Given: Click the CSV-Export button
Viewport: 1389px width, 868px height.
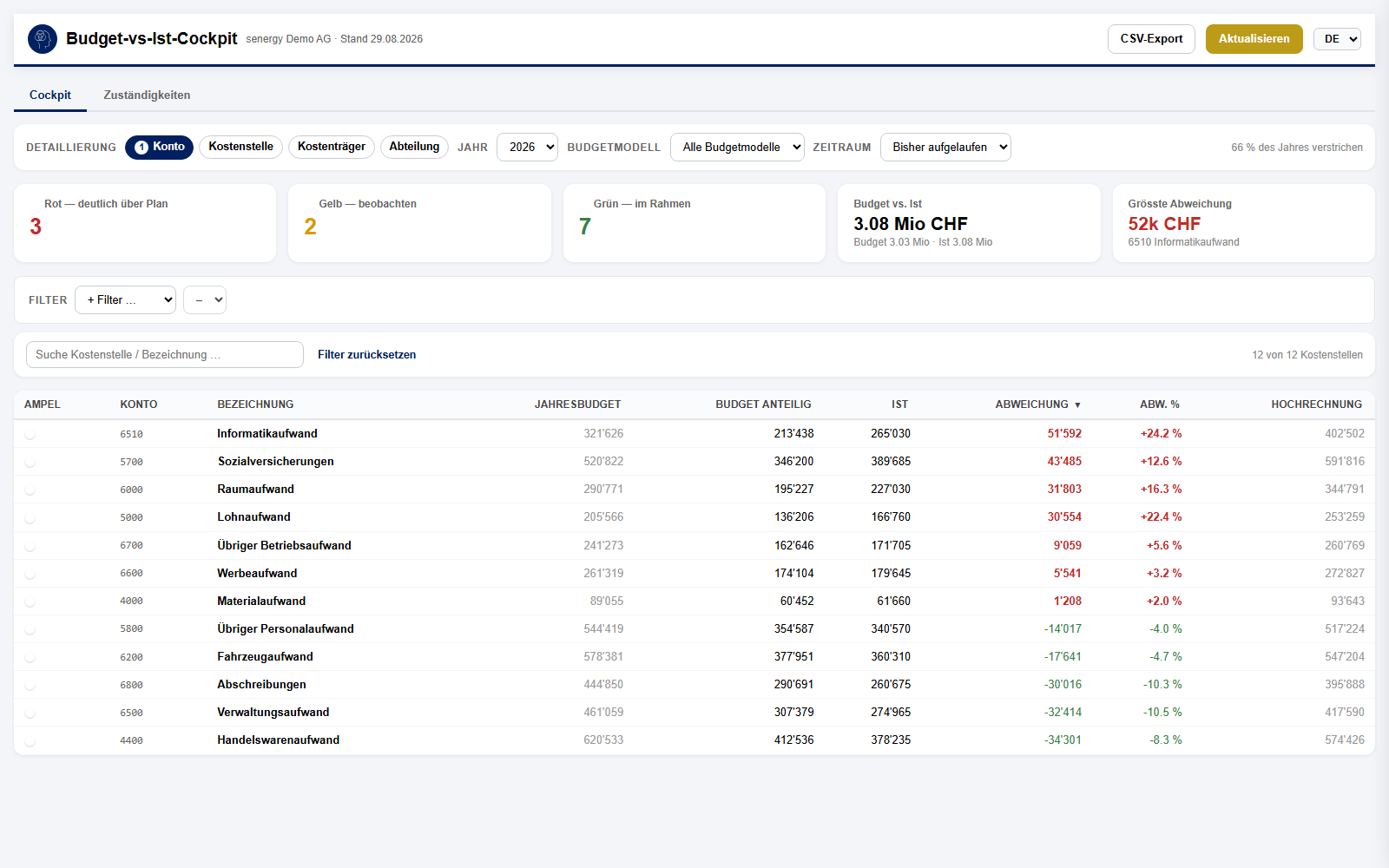Looking at the screenshot, I should pos(1151,39).
